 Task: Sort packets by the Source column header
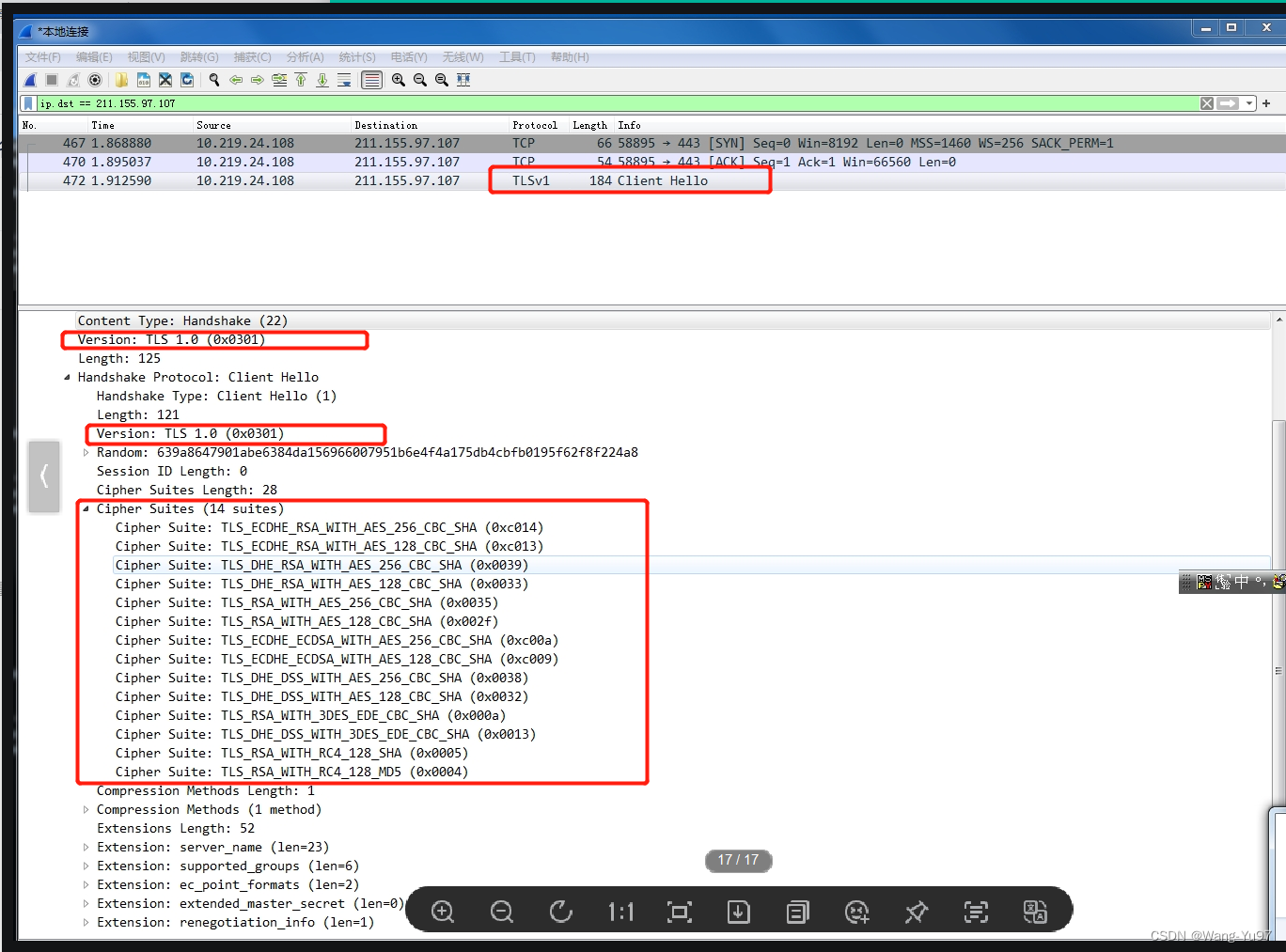coord(272,125)
